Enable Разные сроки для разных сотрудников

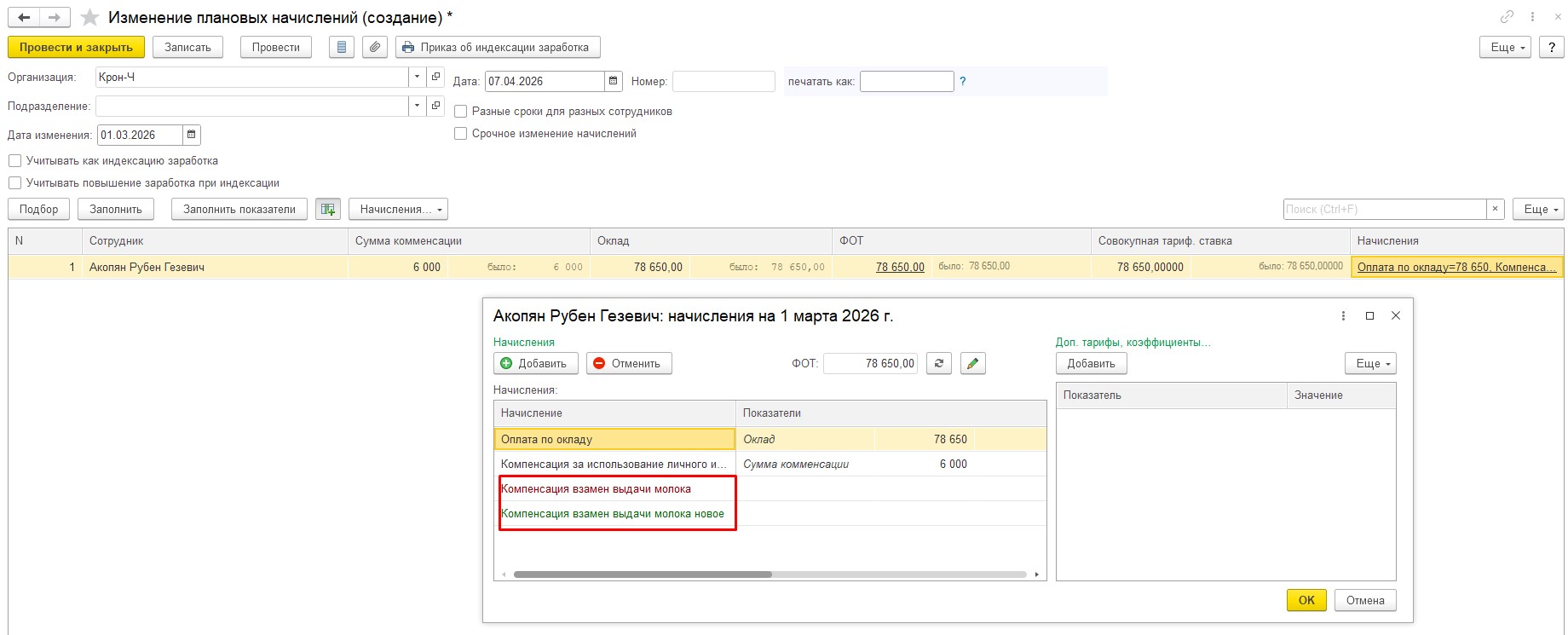(461, 112)
